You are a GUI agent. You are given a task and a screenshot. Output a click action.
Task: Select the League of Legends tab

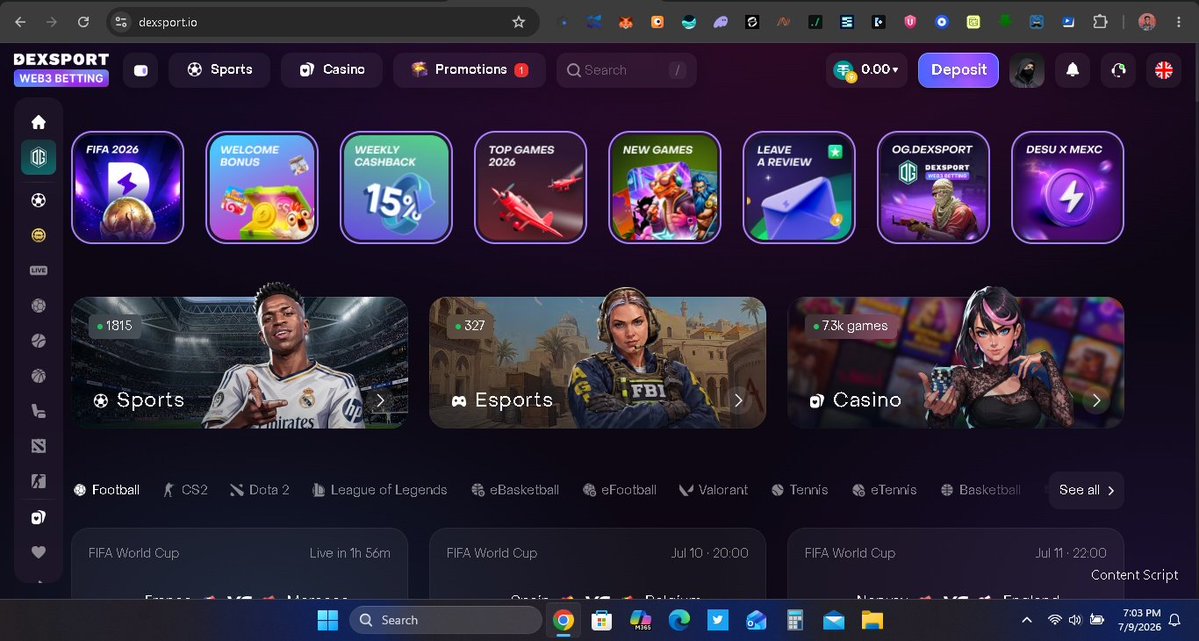click(x=379, y=490)
